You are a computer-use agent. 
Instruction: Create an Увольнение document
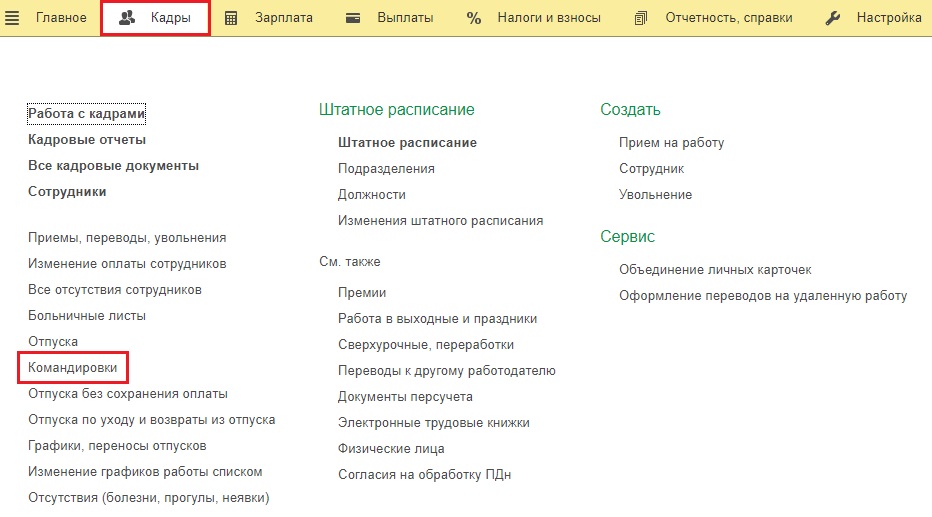656,195
